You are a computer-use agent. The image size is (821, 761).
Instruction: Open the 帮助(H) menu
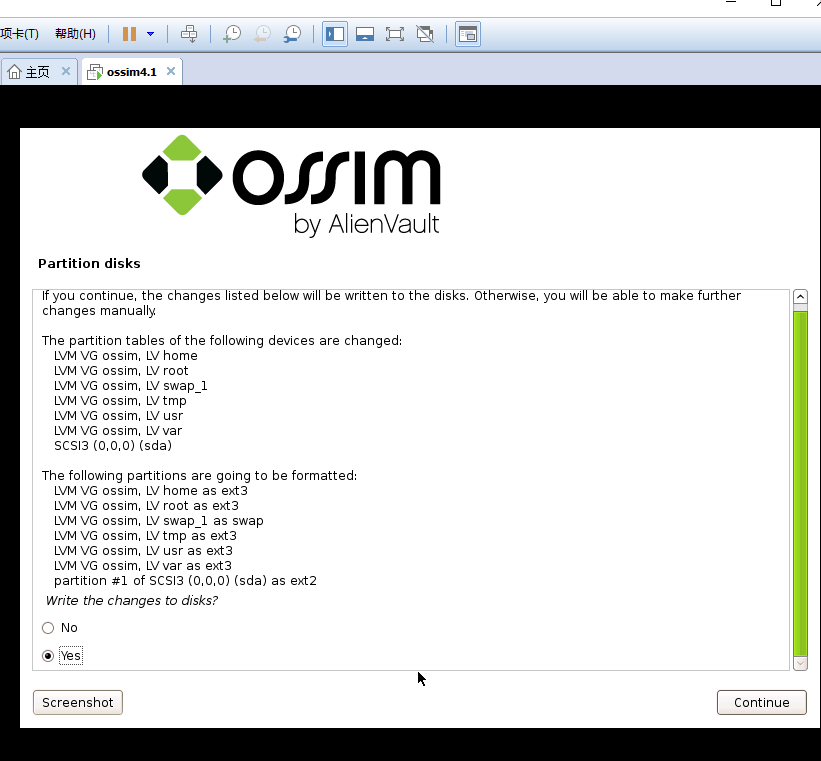click(x=75, y=34)
